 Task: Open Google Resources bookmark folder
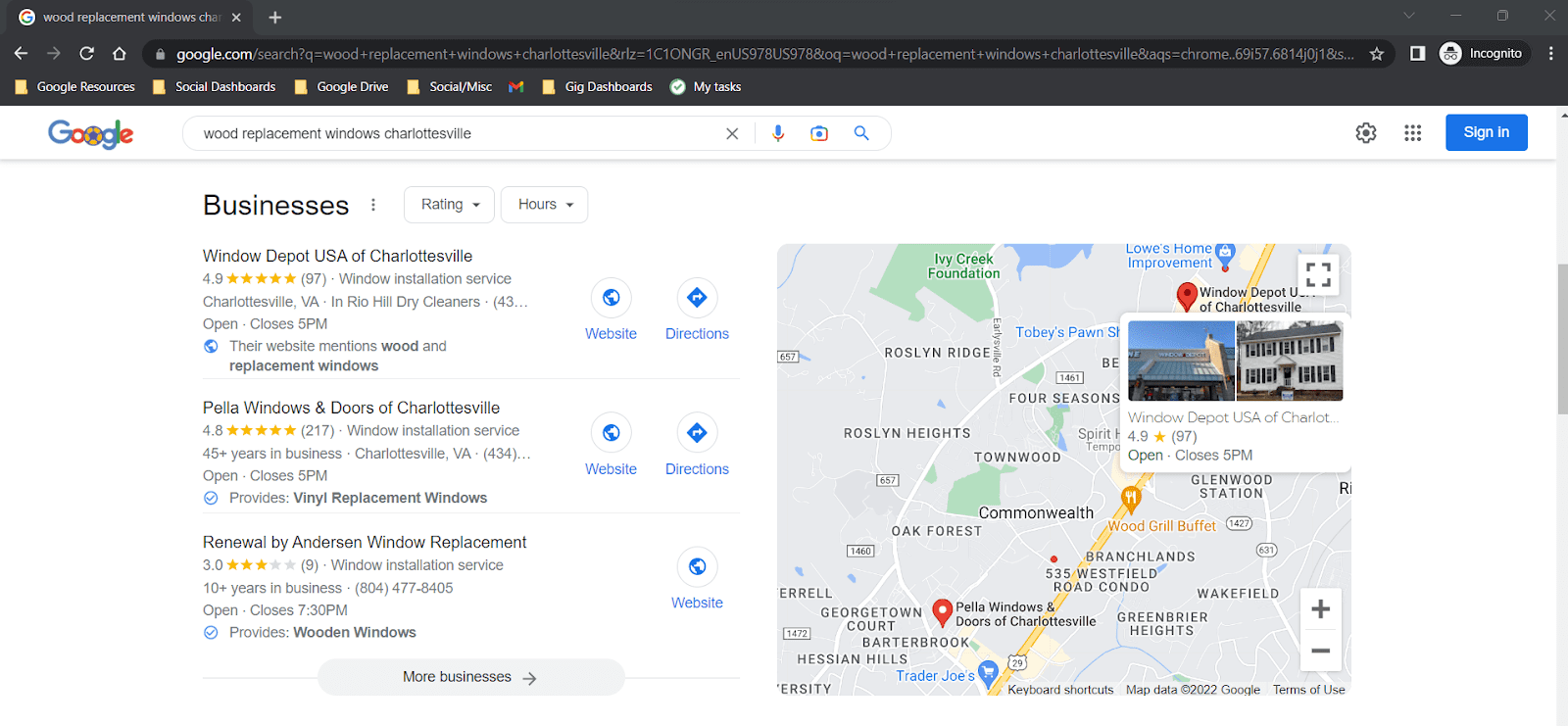point(75,87)
